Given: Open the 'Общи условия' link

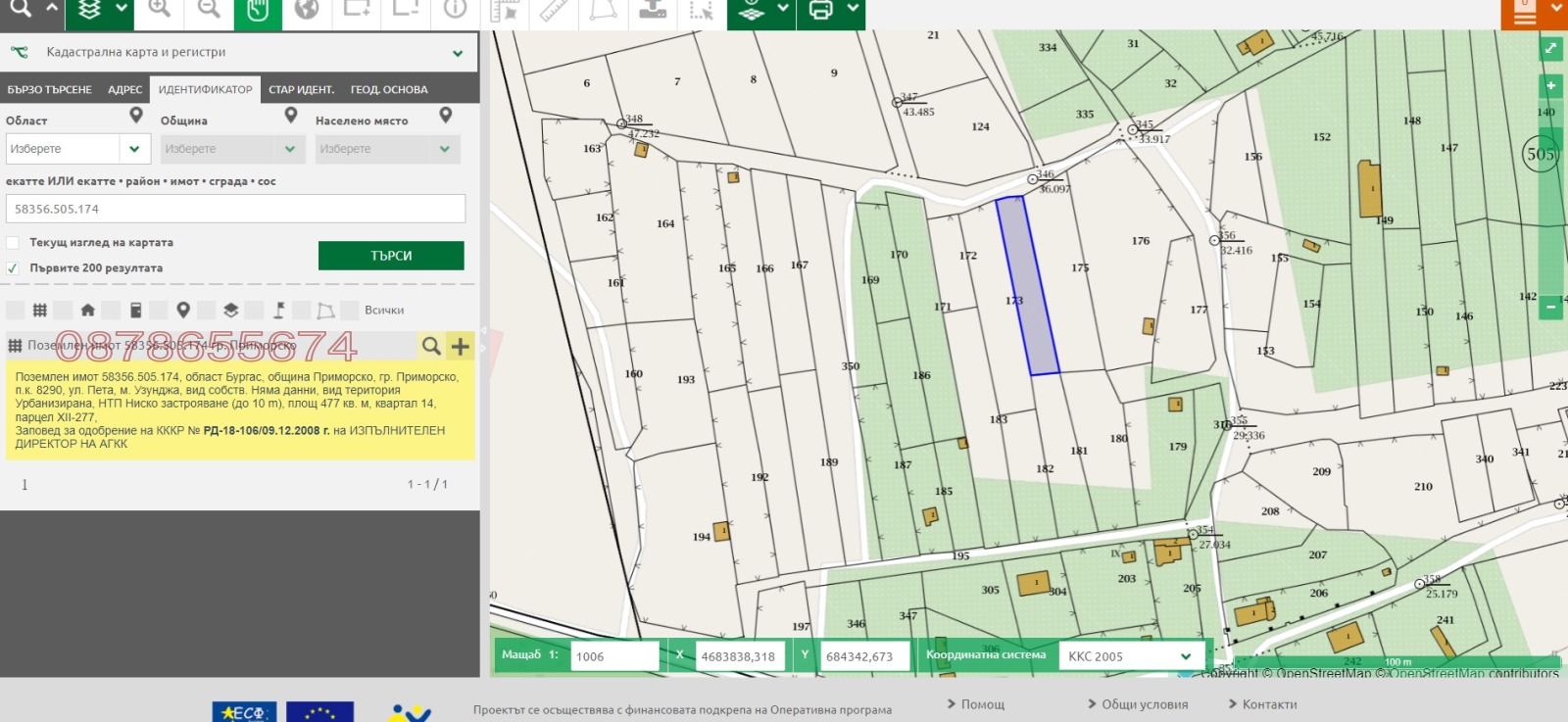Looking at the screenshot, I should [x=1144, y=704].
